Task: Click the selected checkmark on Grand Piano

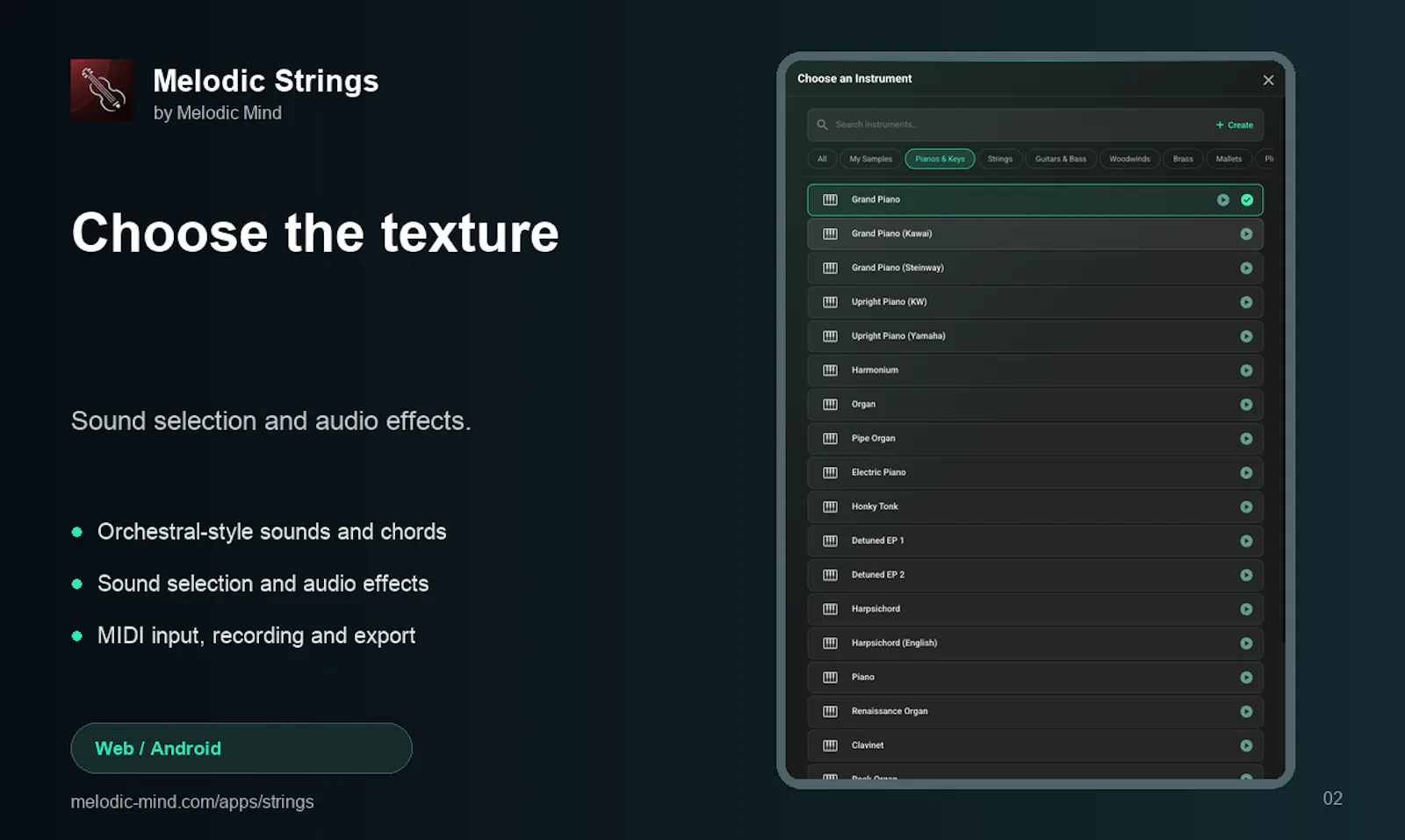Action: 1247,200
